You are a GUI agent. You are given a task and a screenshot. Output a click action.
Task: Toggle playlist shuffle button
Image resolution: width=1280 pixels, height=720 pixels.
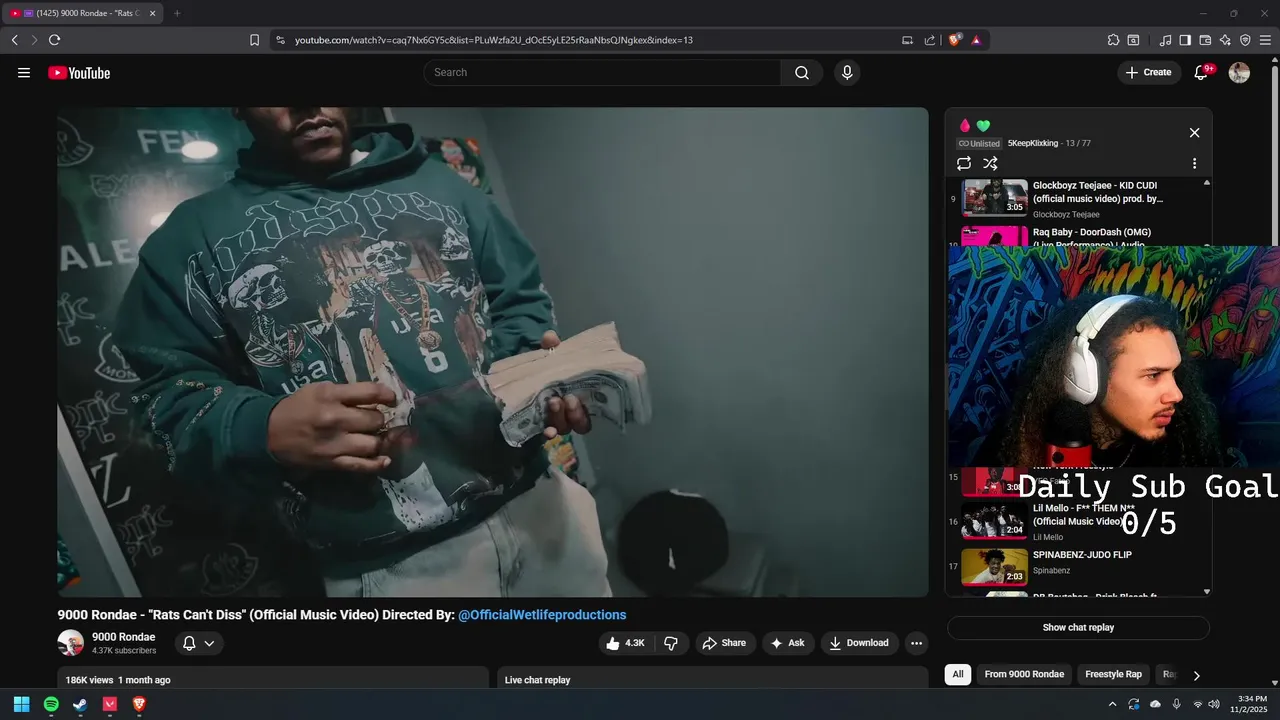990,163
